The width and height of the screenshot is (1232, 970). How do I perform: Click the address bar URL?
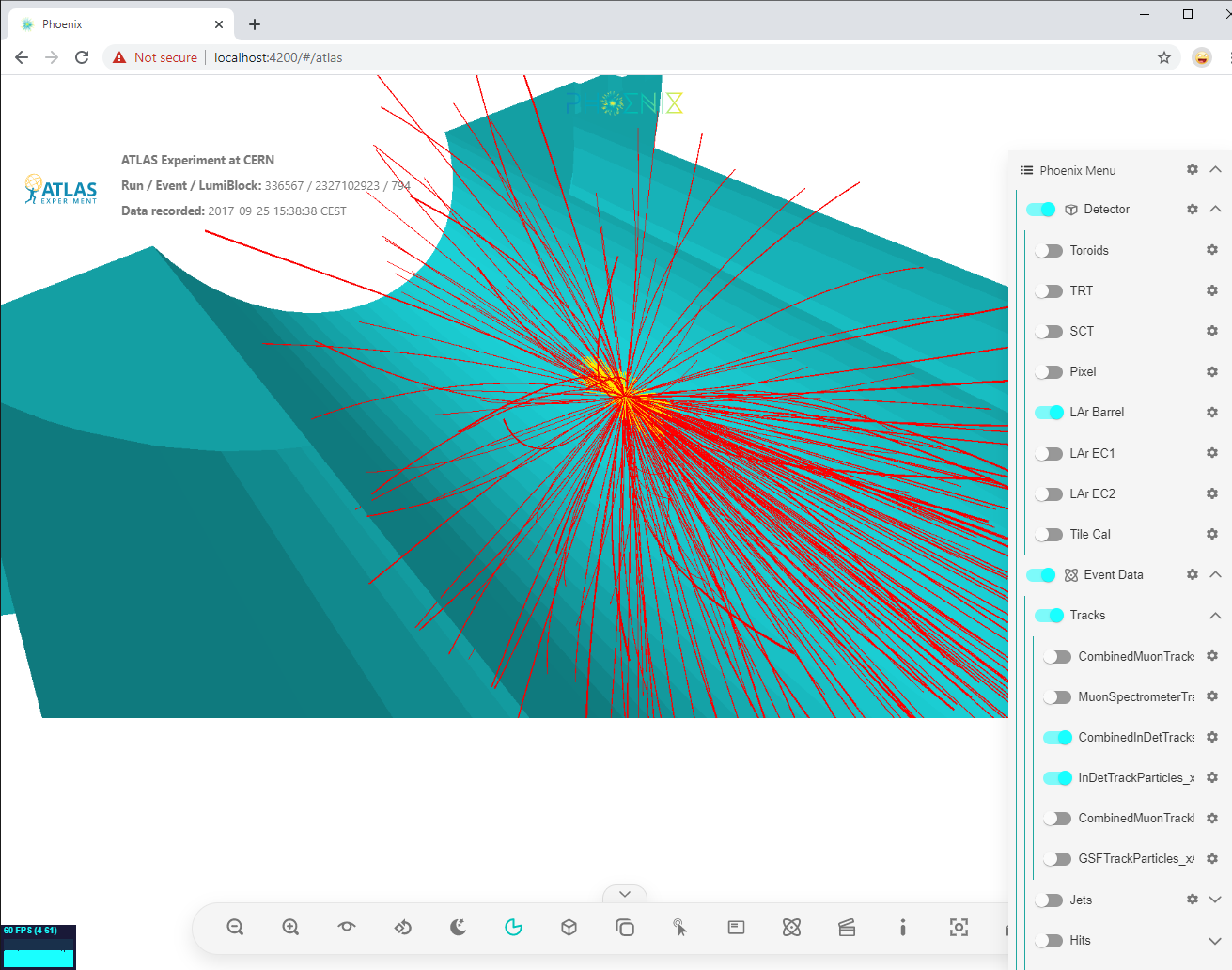[x=278, y=57]
